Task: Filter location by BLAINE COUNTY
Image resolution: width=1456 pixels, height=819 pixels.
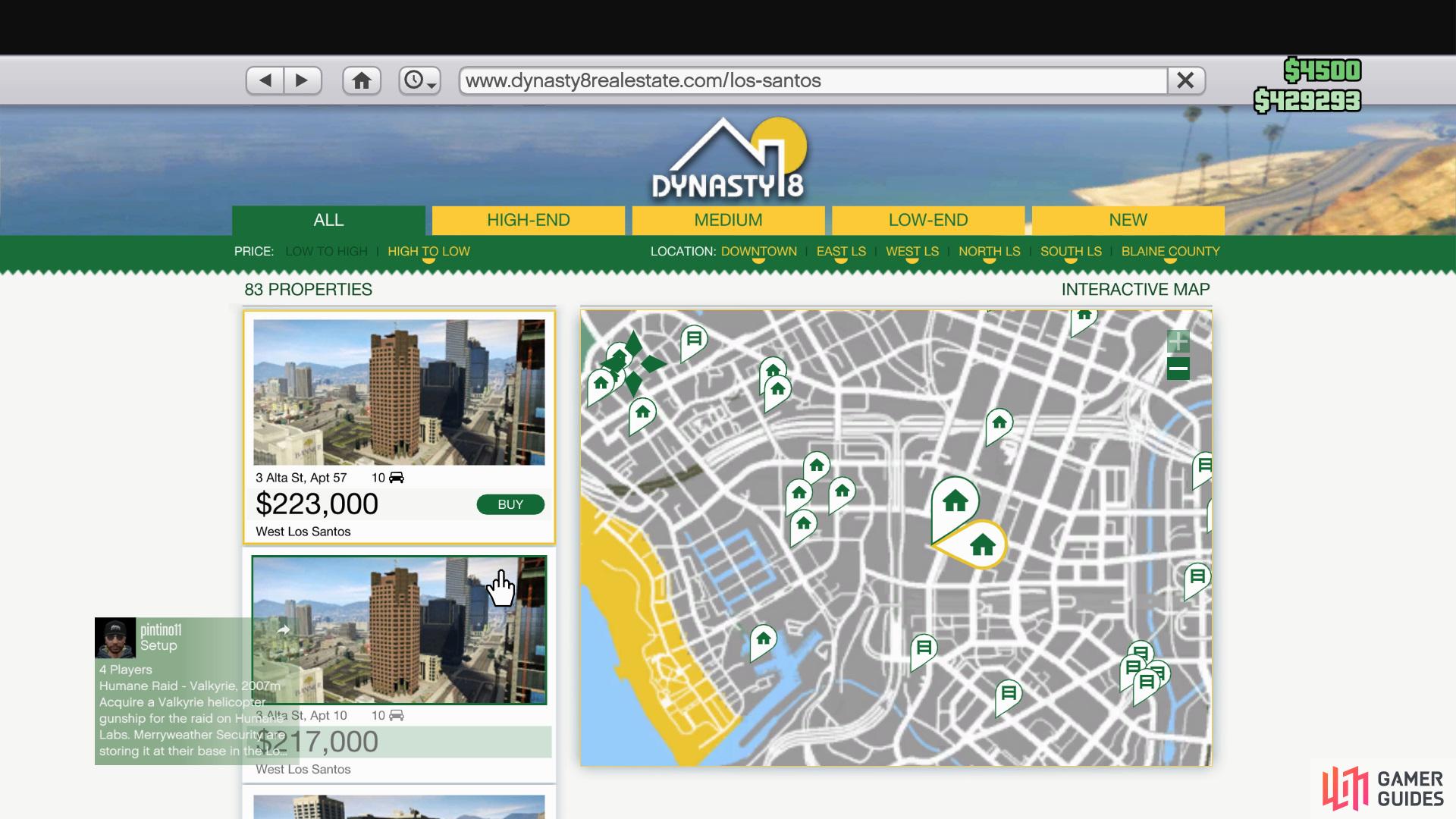Action: (1170, 251)
